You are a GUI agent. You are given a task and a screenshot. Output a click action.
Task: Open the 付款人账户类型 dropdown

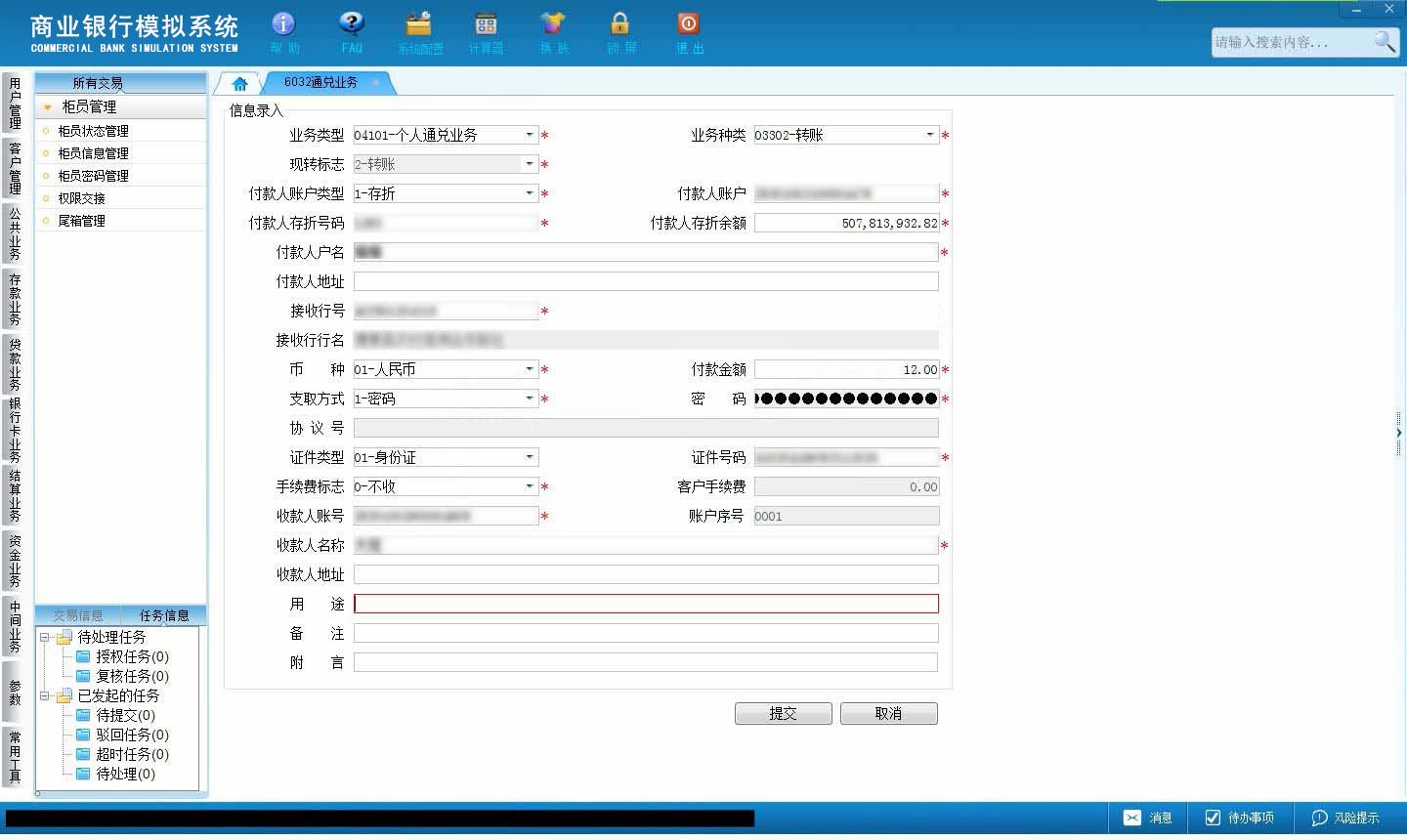point(530,193)
